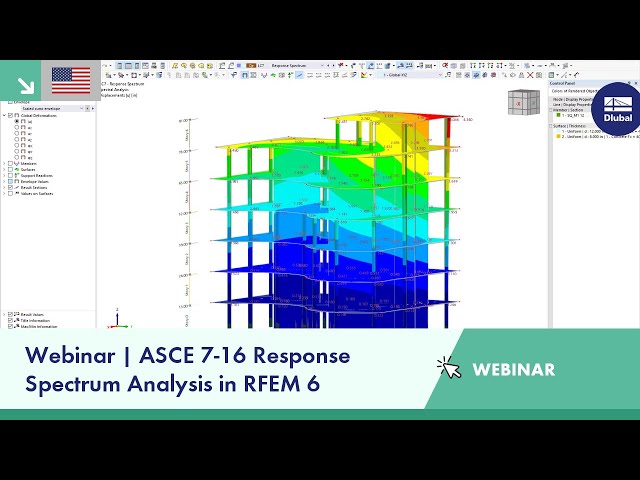Click the red X delete icon
The image size is (640, 480).
[530, 75]
